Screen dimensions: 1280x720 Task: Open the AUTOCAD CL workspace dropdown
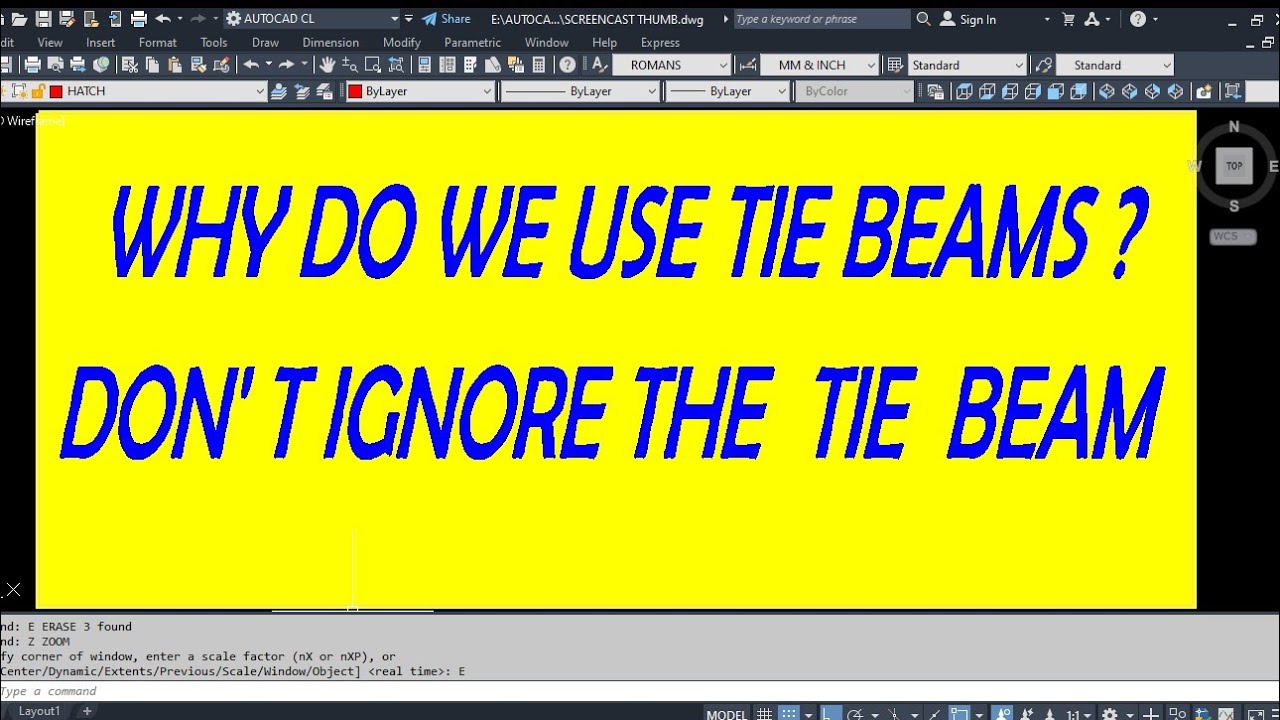tap(394, 18)
